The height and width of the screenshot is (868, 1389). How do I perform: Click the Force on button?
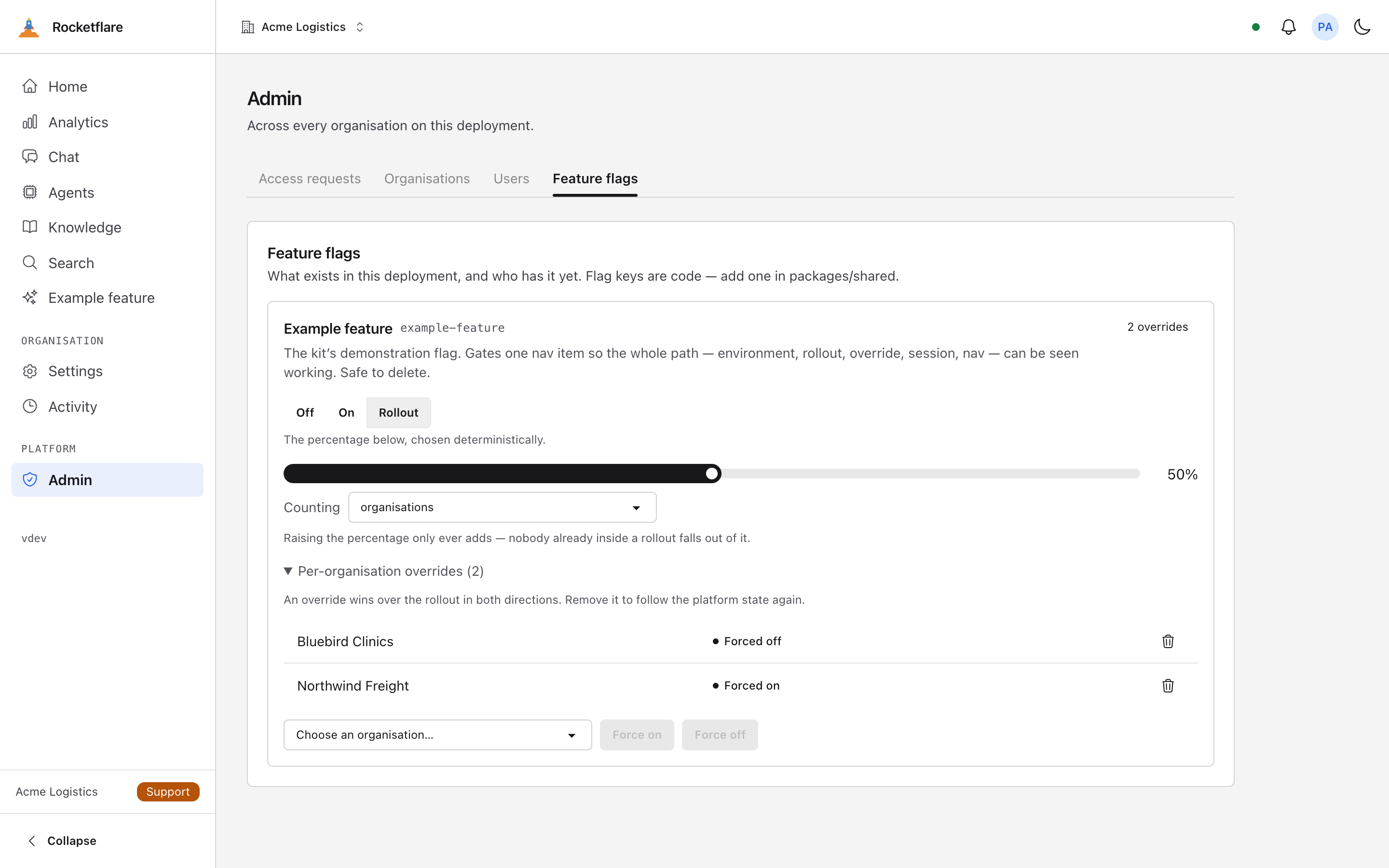tap(637, 735)
